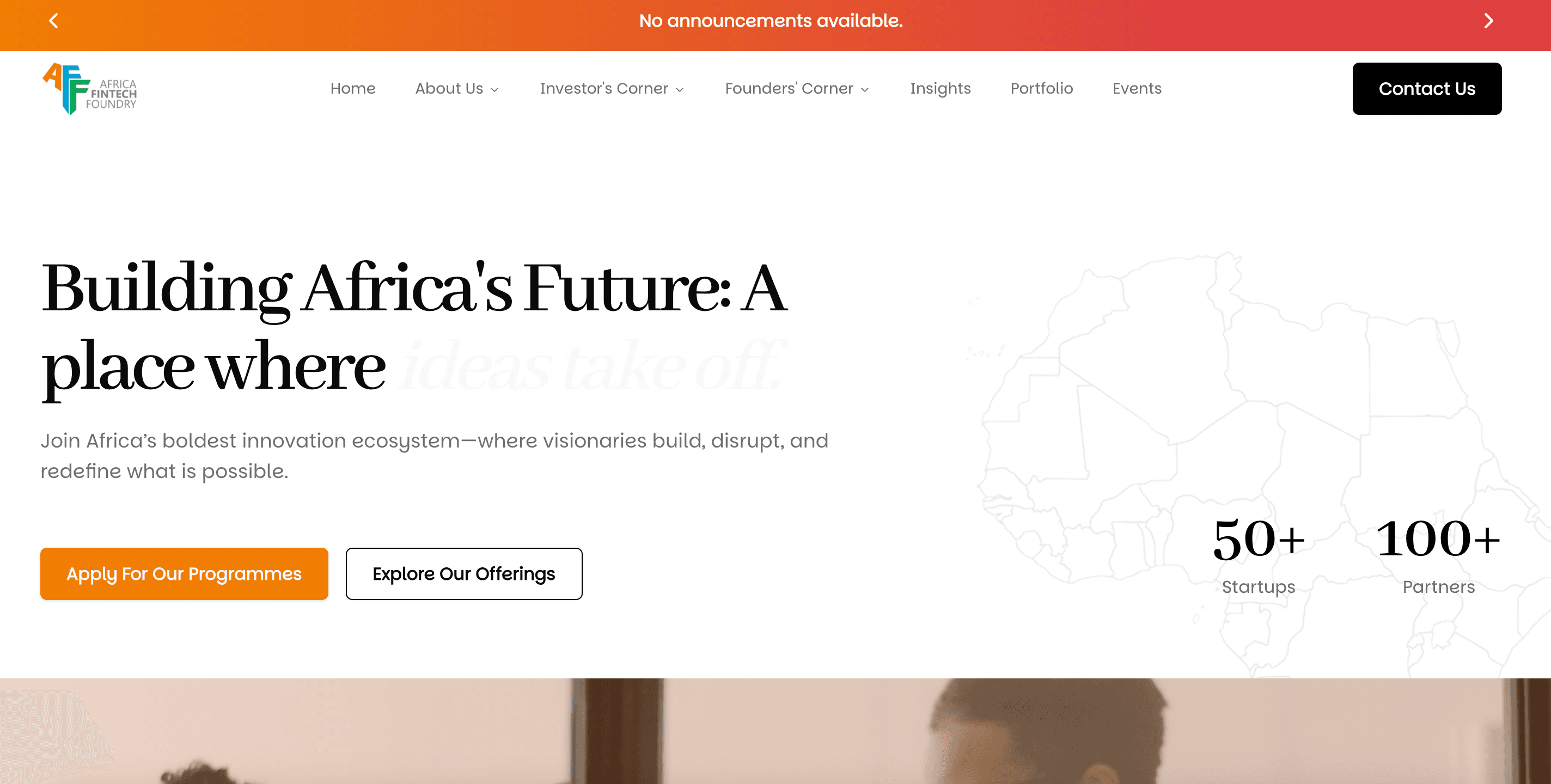Go to the Events page
The height and width of the screenshot is (784, 1551).
tap(1136, 89)
